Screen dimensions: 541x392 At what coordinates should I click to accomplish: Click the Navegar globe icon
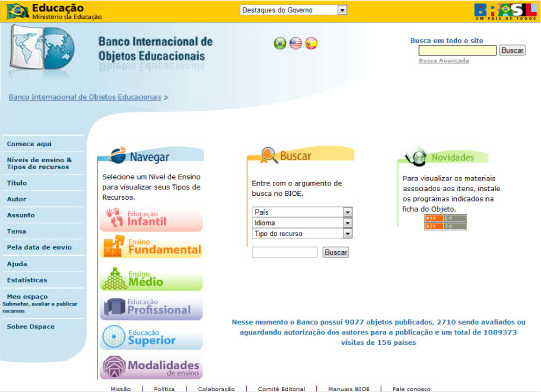click(x=118, y=155)
